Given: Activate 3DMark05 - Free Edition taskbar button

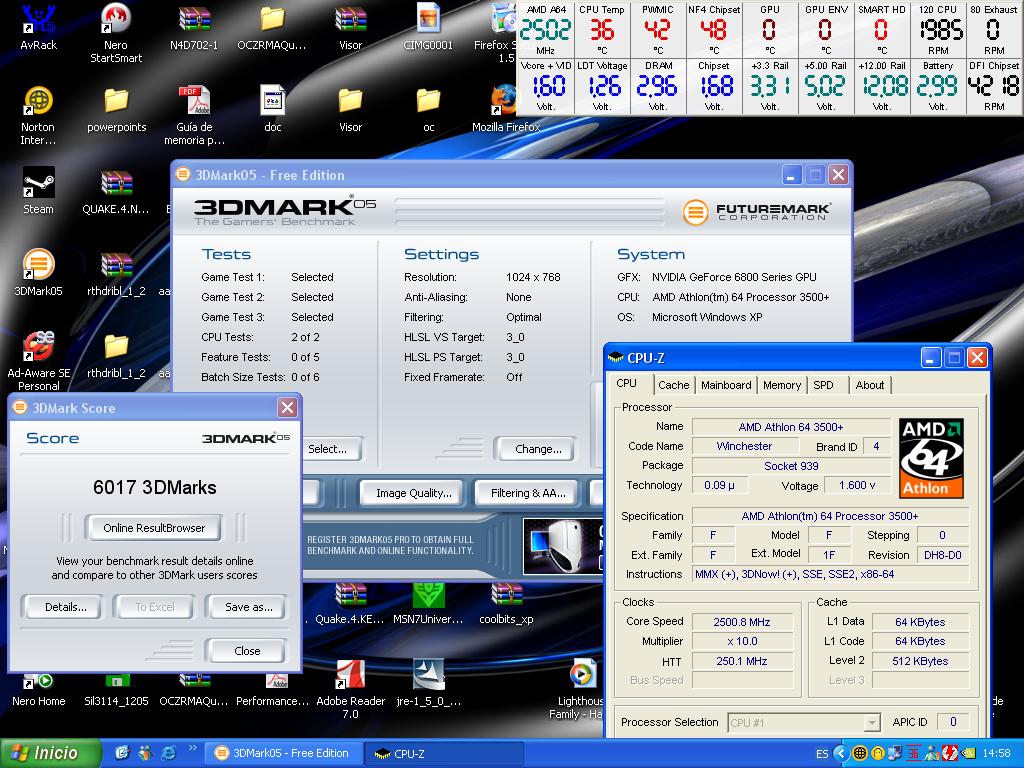Looking at the screenshot, I should 283,753.
